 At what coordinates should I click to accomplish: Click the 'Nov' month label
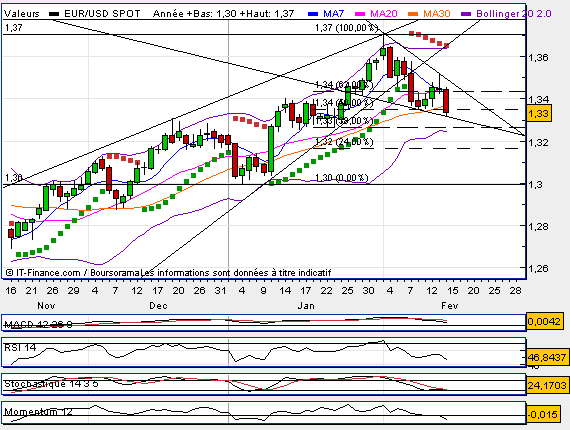point(46,306)
